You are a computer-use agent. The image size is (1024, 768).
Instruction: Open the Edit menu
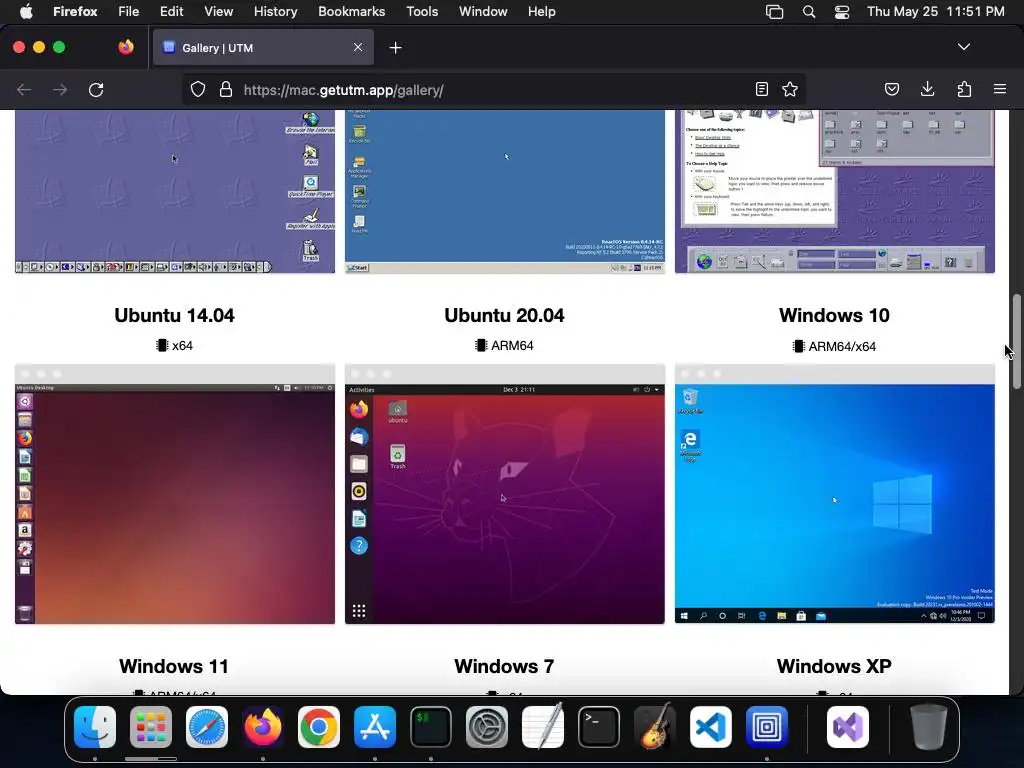[x=172, y=12]
